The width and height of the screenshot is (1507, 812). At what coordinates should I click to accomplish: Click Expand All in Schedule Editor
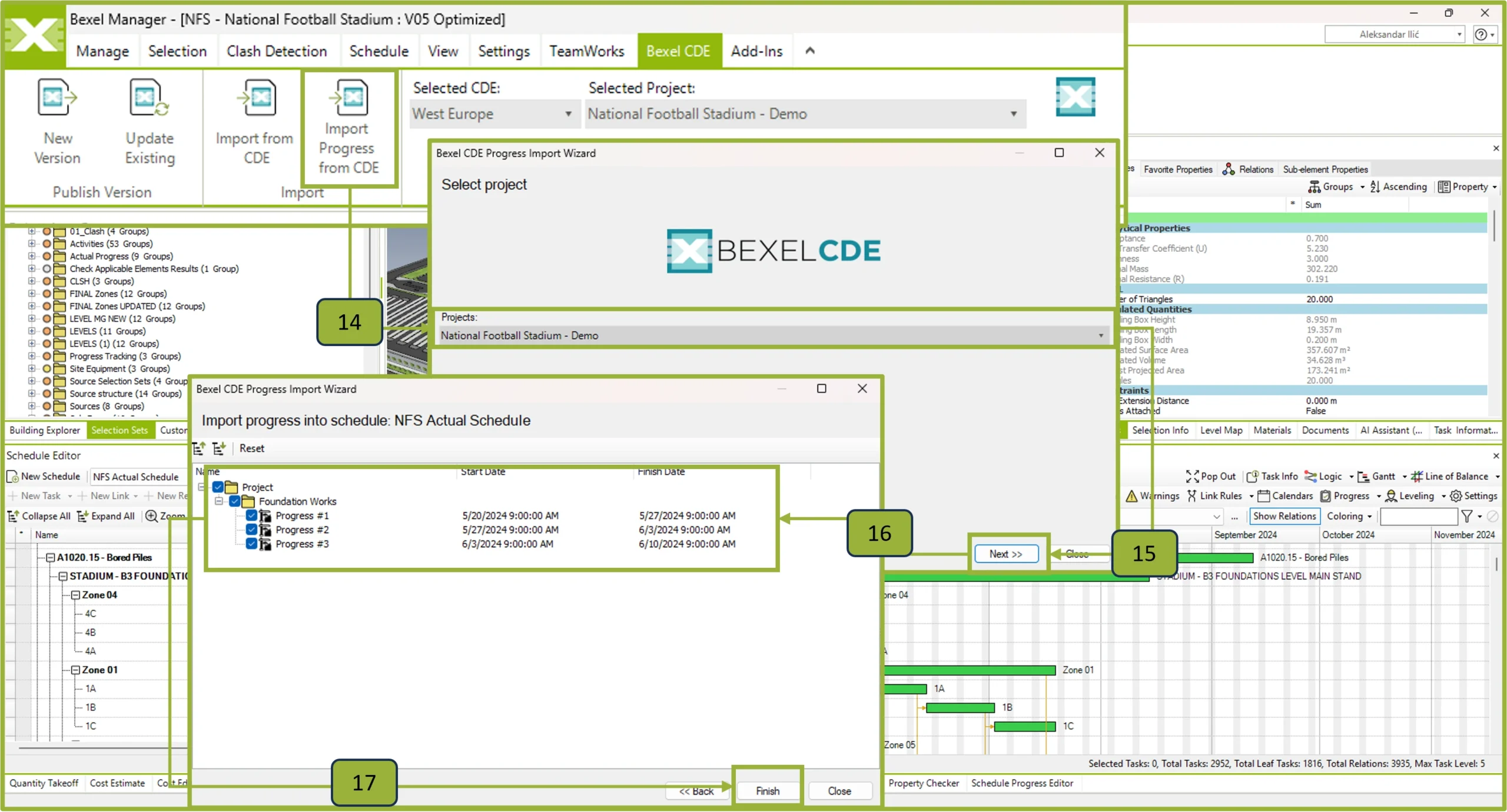(x=106, y=516)
